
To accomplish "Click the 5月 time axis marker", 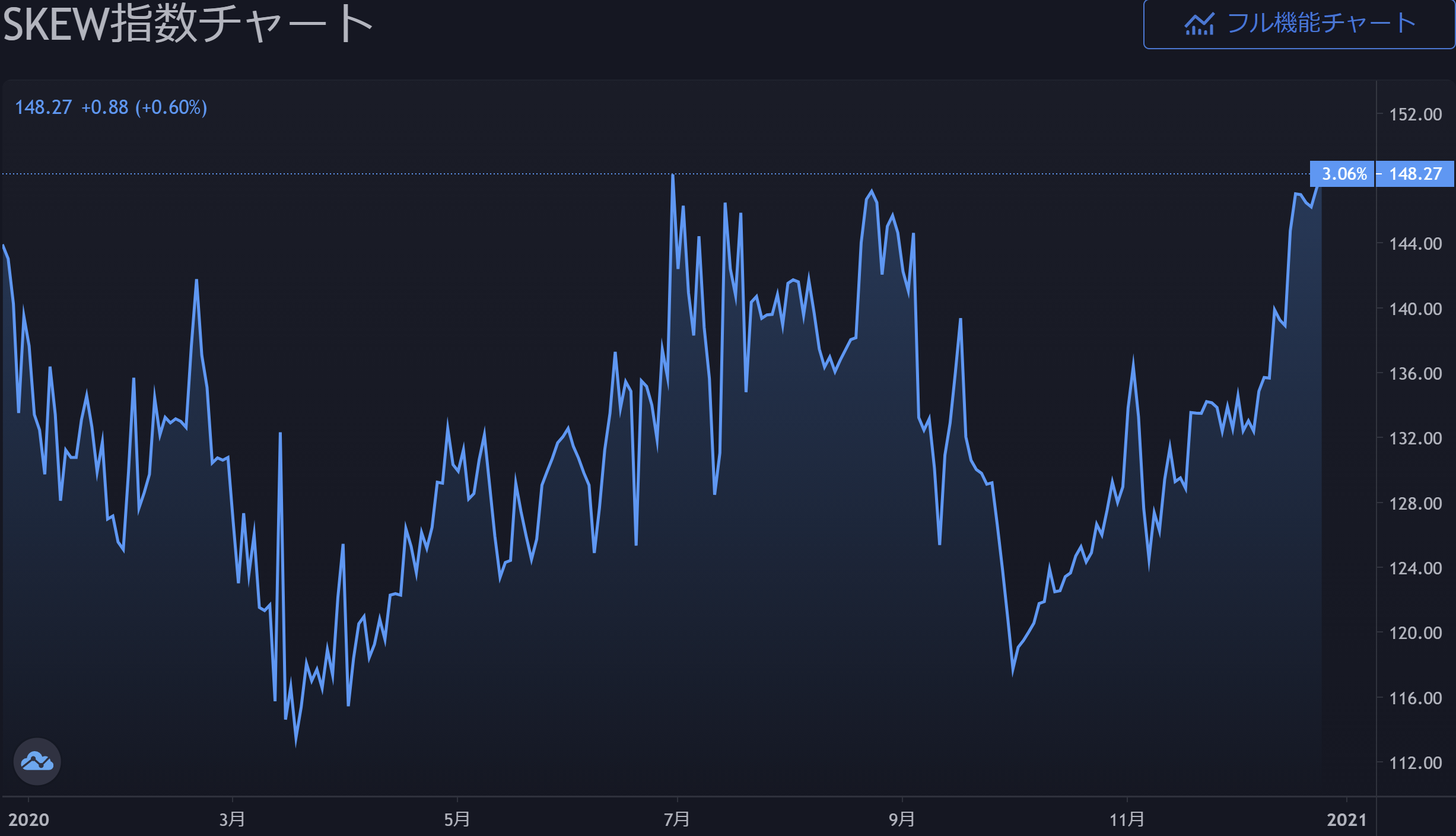I will (457, 819).
